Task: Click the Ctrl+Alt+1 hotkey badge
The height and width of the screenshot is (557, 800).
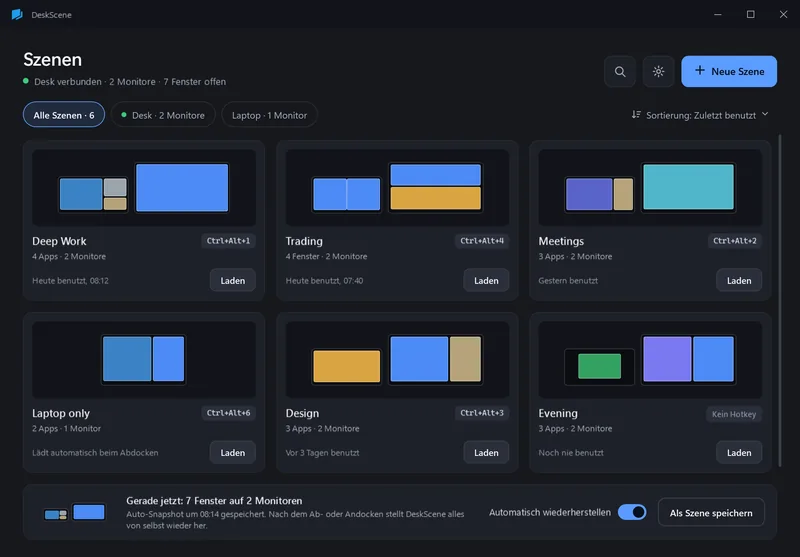Action: pos(229,241)
